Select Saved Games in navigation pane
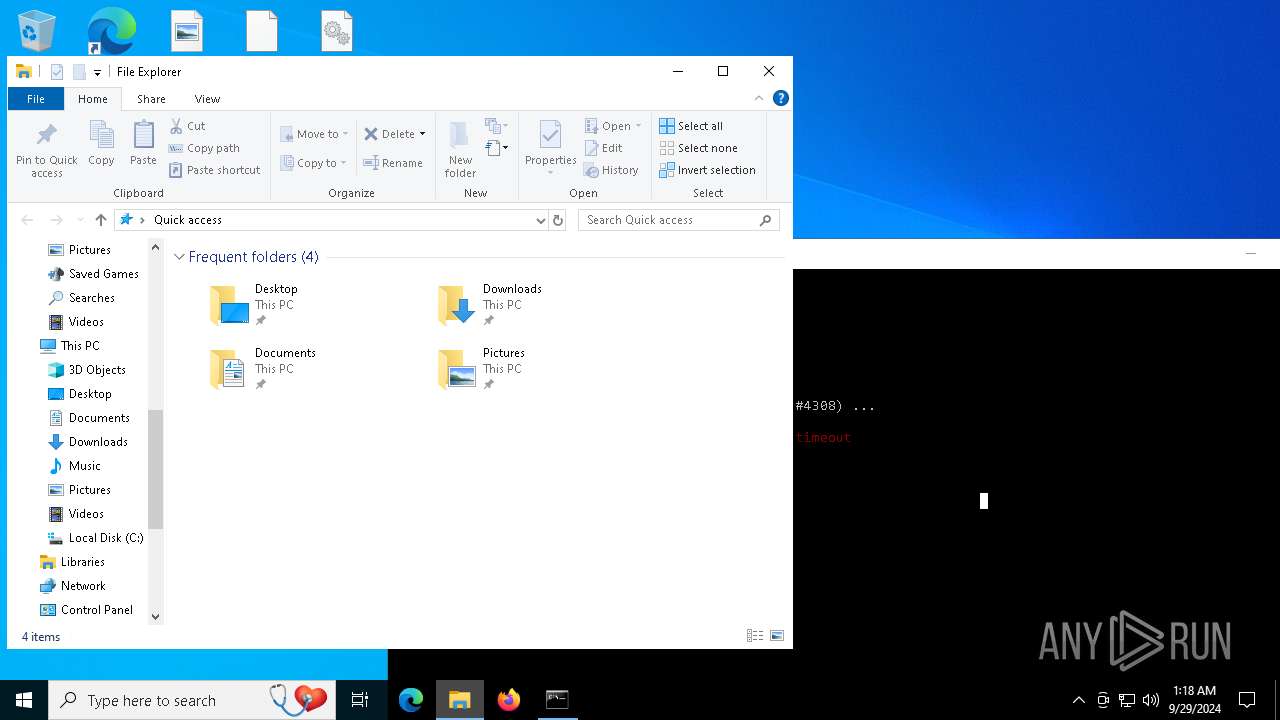This screenshot has width=1280, height=720. coord(93,274)
